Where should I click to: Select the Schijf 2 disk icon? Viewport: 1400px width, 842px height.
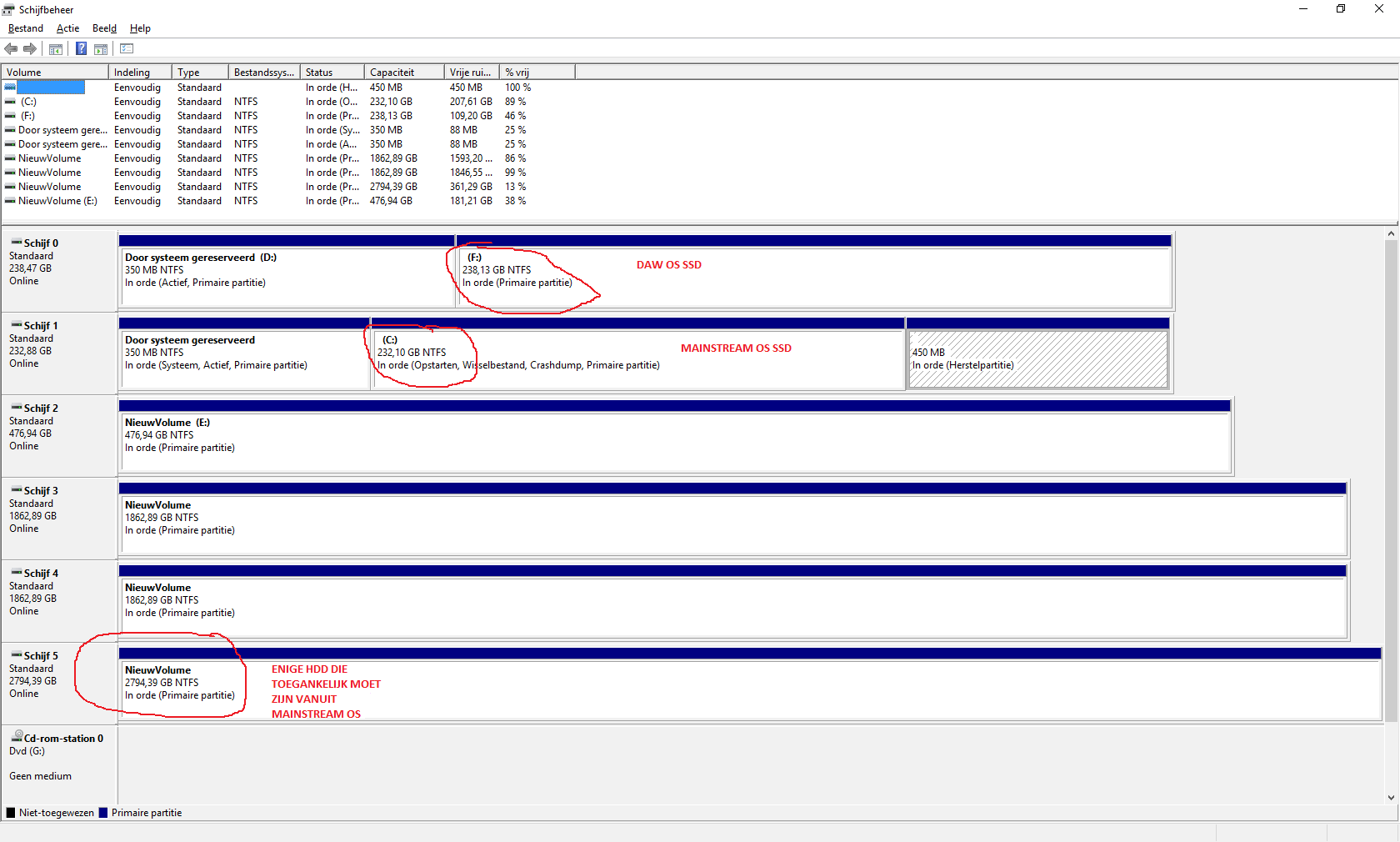click(16, 408)
